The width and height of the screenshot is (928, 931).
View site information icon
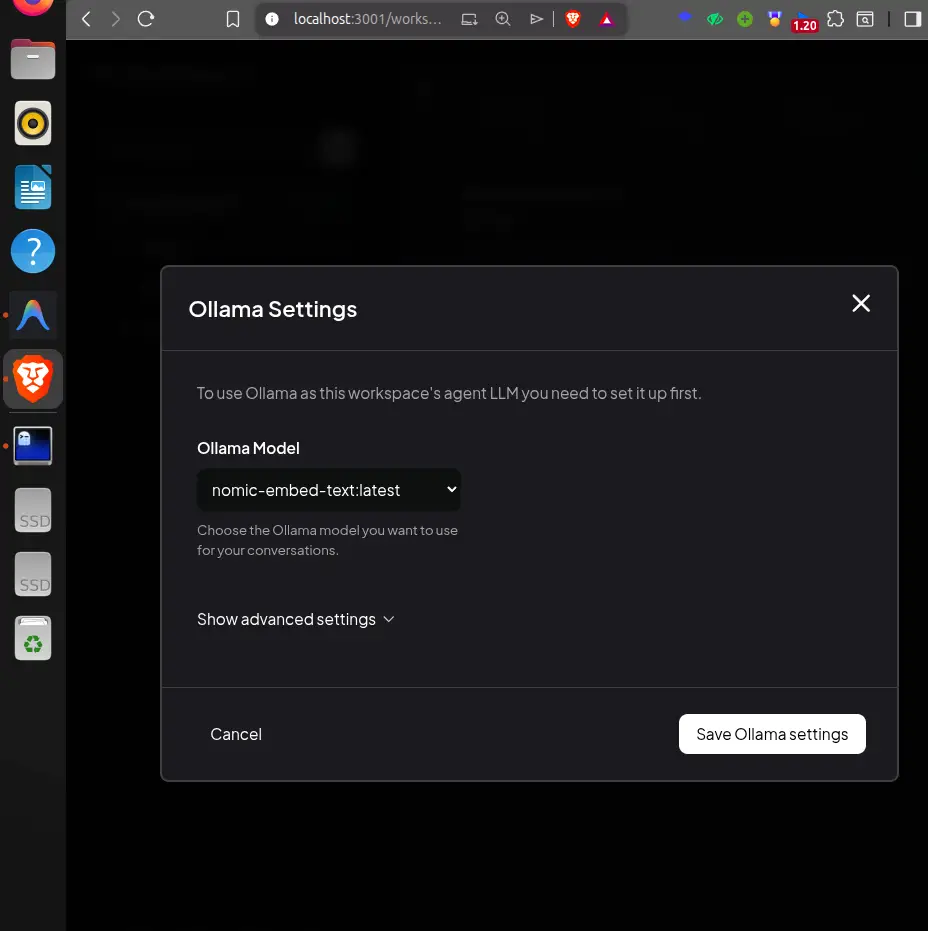tap(272, 20)
